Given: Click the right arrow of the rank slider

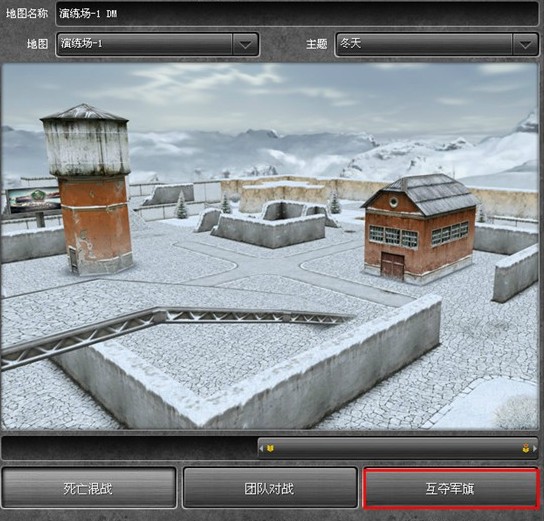Looking at the screenshot, I should click(x=535, y=448).
